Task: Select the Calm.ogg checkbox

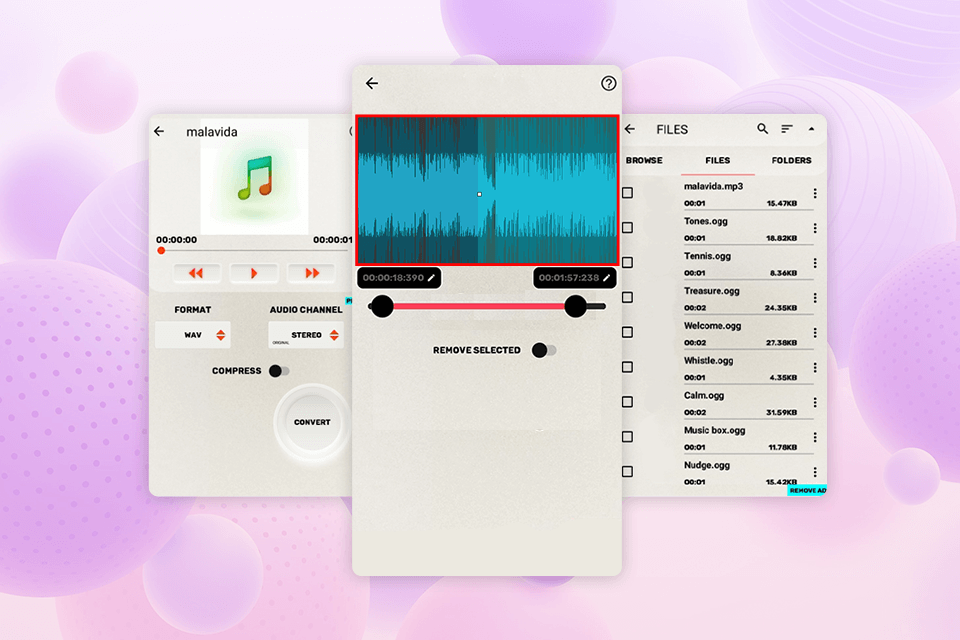Action: point(628,402)
